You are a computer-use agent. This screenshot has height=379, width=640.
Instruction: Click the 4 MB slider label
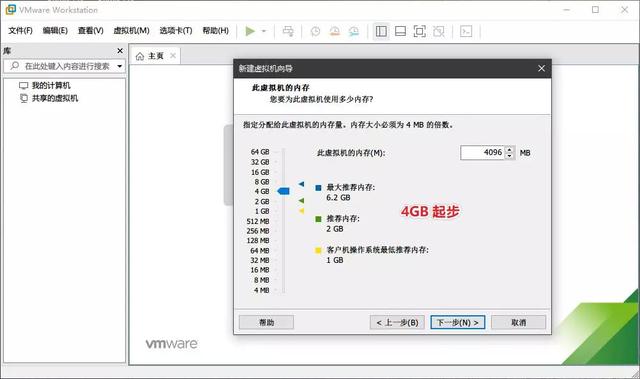[262, 290]
